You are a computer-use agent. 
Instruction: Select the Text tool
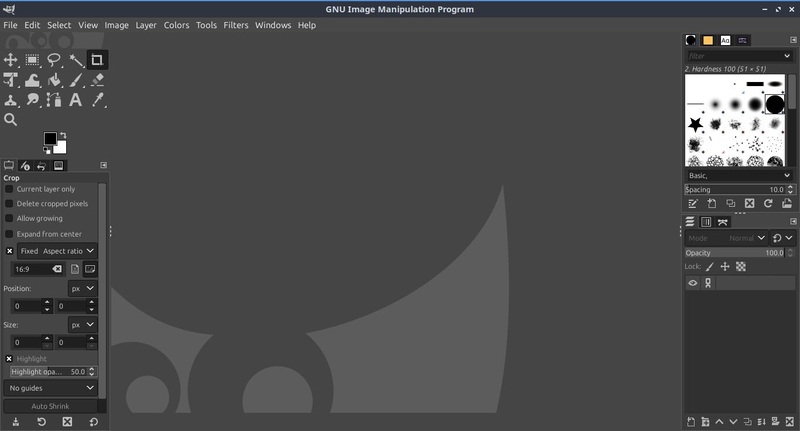(x=76, y=100)
